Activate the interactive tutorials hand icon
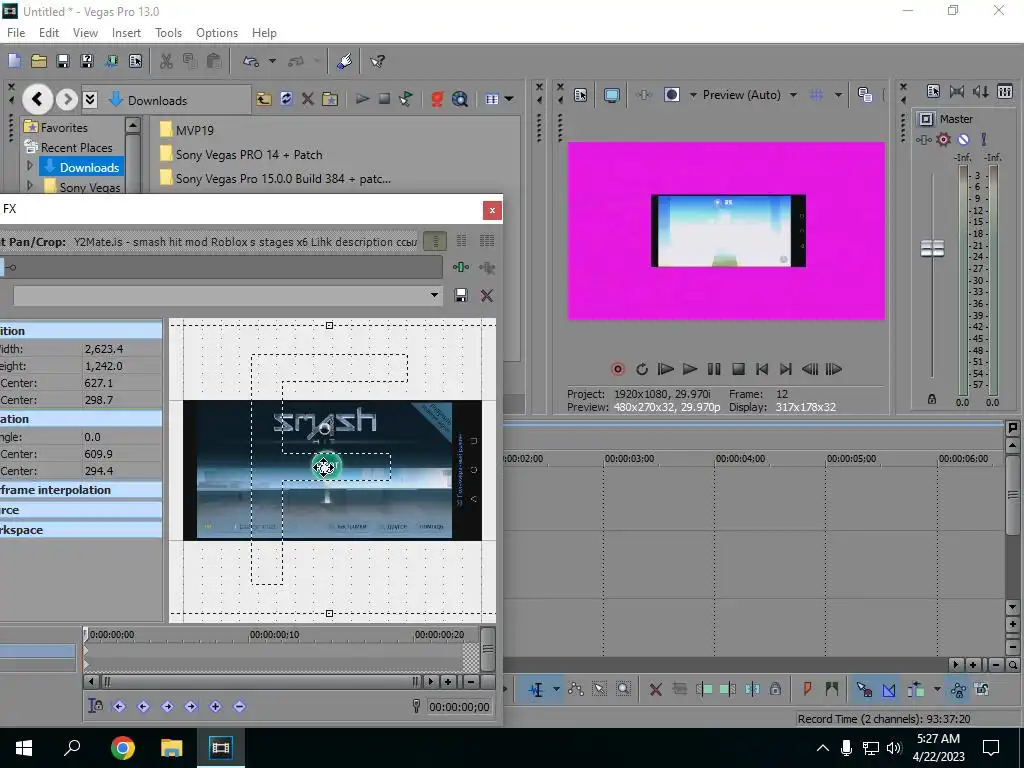Viewport: 1024px width, 768px height. pyautogui.click(x=345, y=61)
